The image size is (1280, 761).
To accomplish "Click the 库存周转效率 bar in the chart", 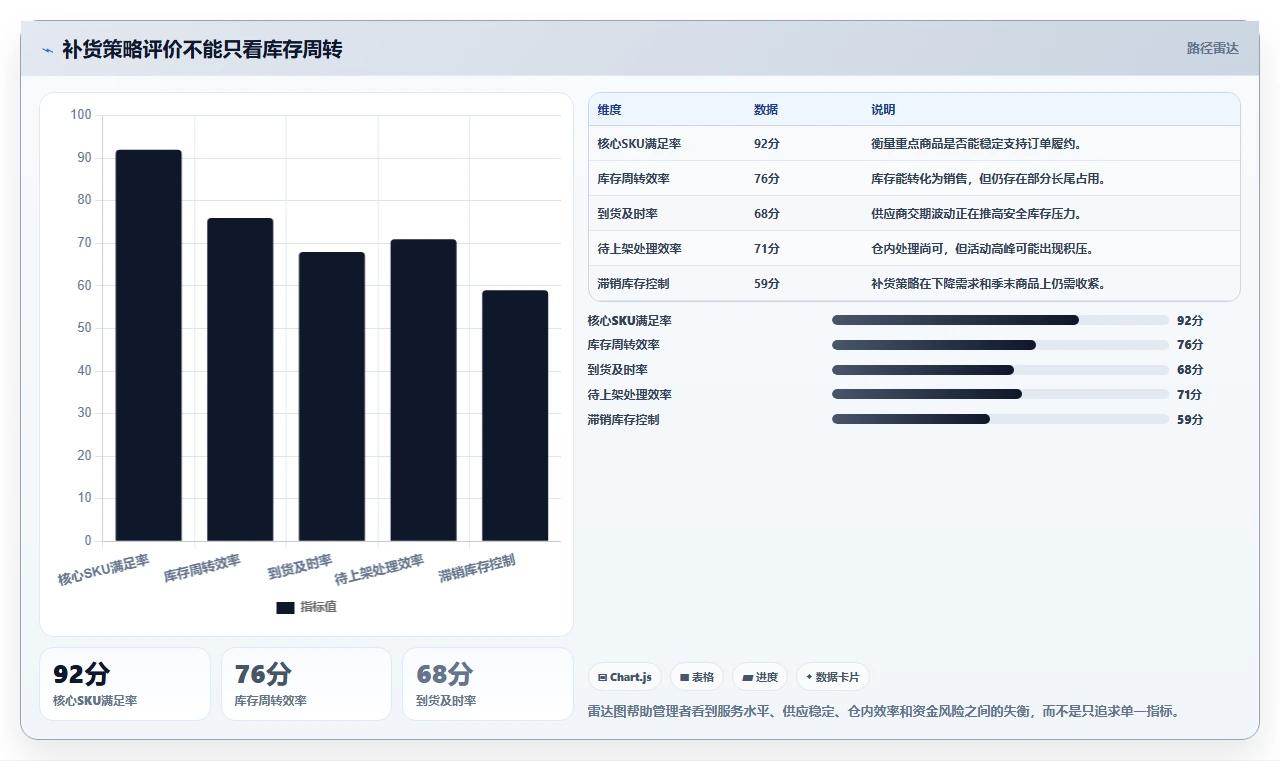I will [240, 379].
